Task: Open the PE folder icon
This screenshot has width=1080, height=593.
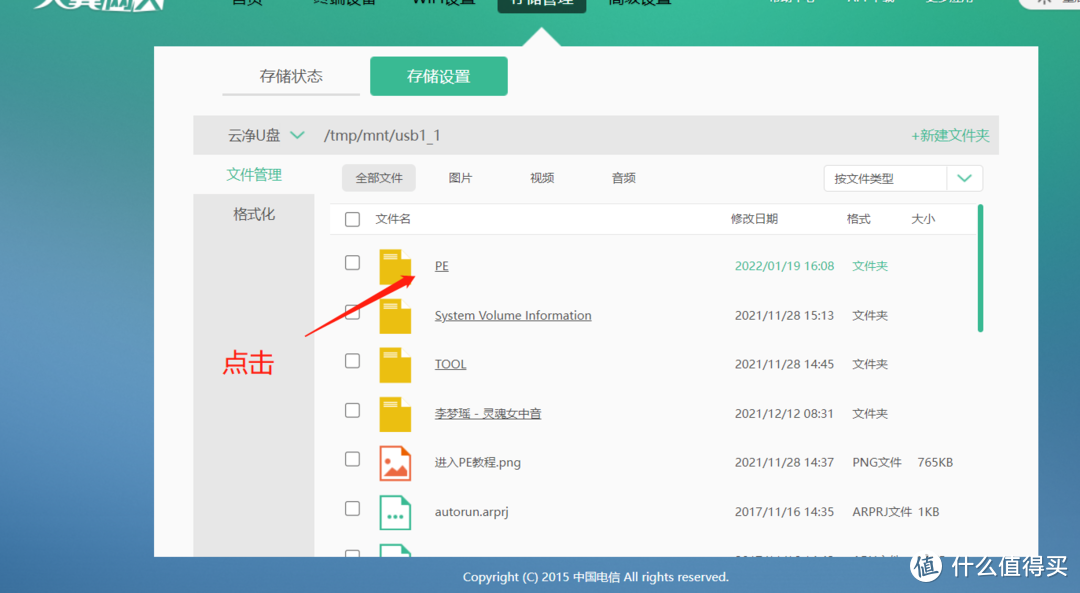Action: tap(394, 265)
